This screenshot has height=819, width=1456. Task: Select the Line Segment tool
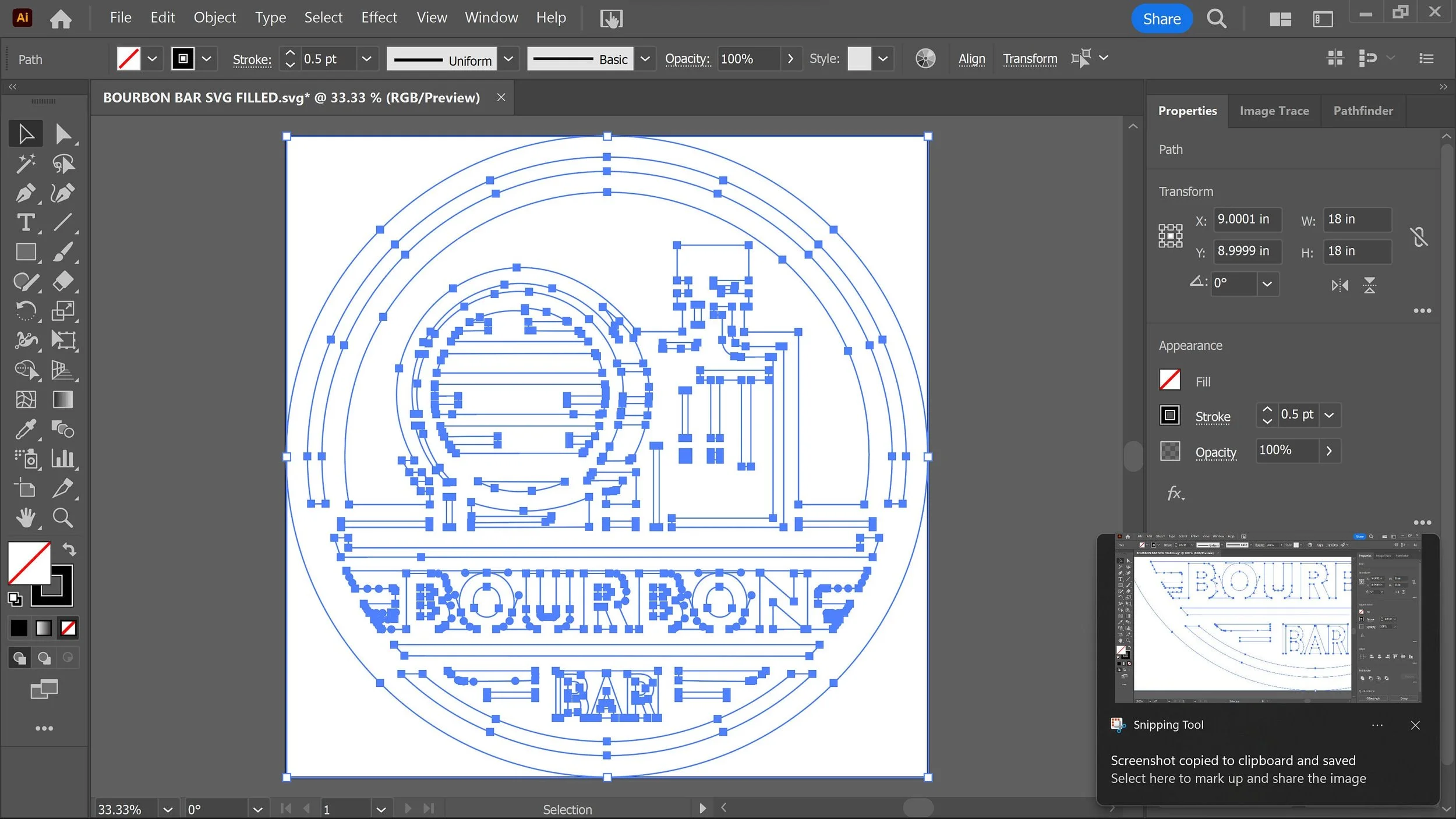coord(63,222)
